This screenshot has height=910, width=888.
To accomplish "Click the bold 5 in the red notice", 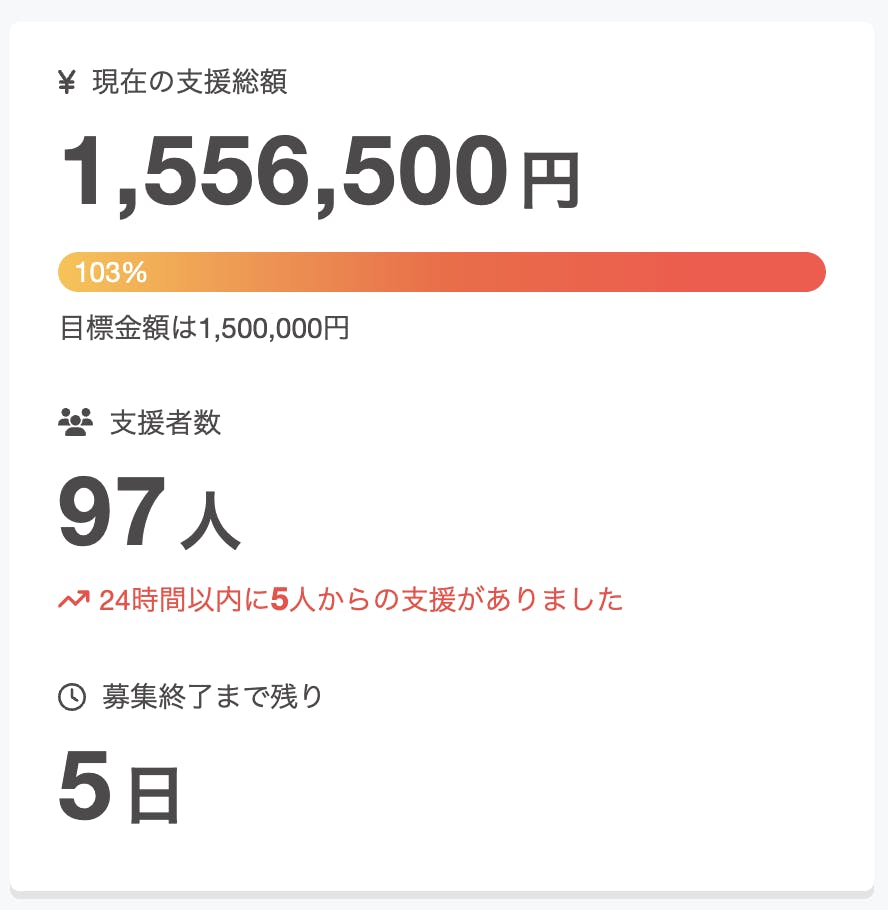I will pos(279,600).
